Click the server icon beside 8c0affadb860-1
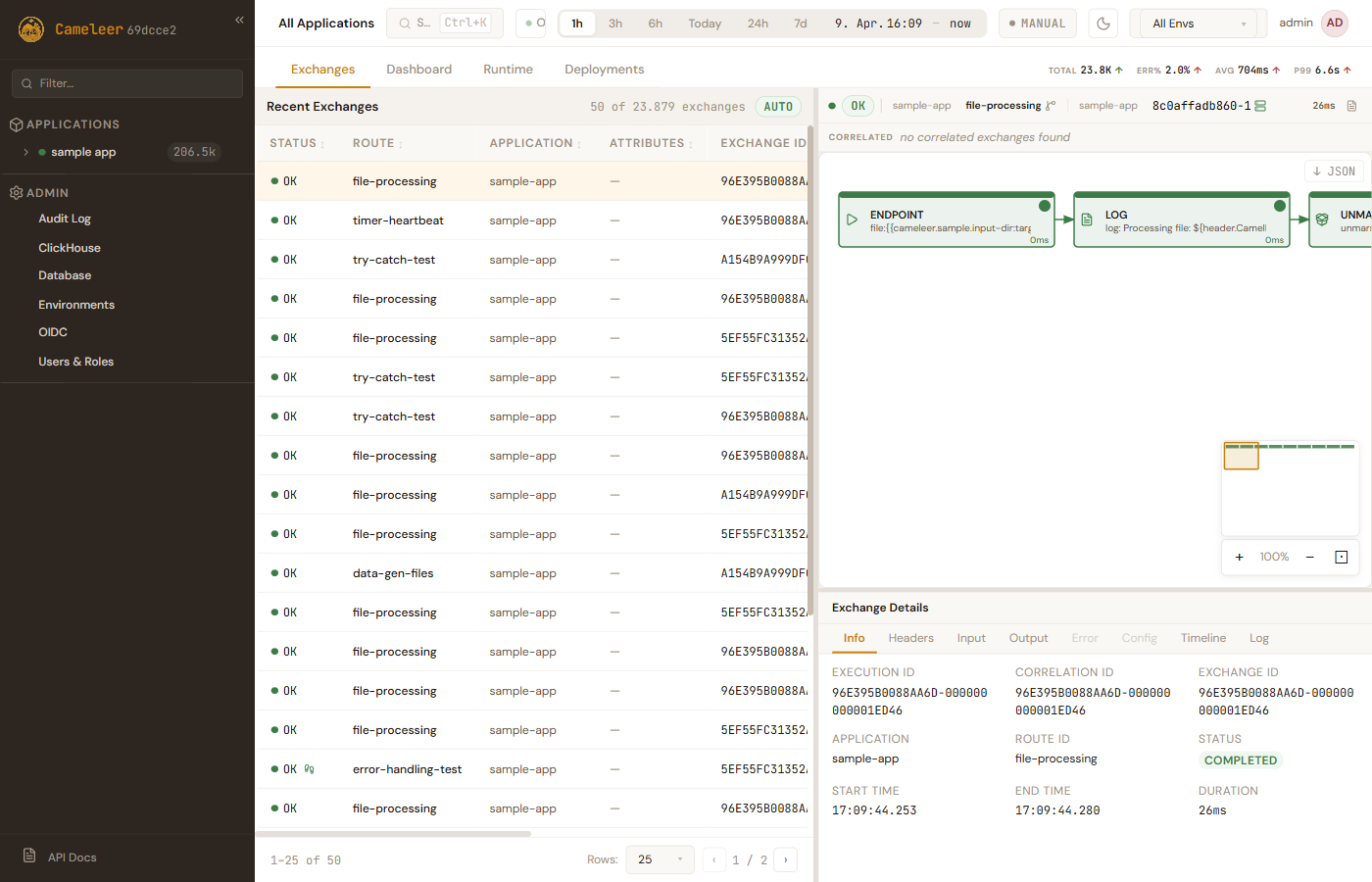 [x=1260, y=106]
